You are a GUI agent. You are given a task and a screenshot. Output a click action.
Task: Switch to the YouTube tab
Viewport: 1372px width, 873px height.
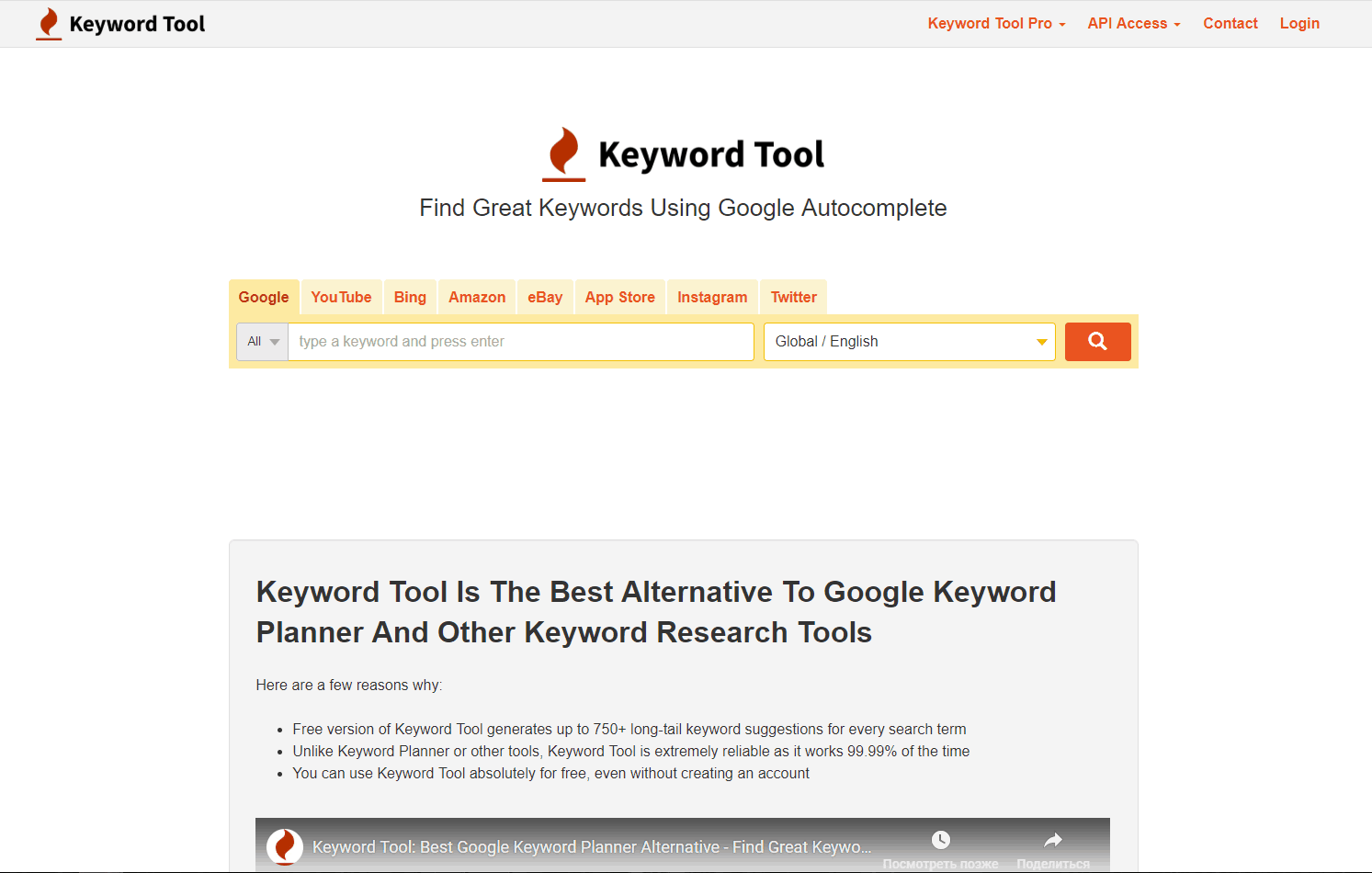point(341,297)
